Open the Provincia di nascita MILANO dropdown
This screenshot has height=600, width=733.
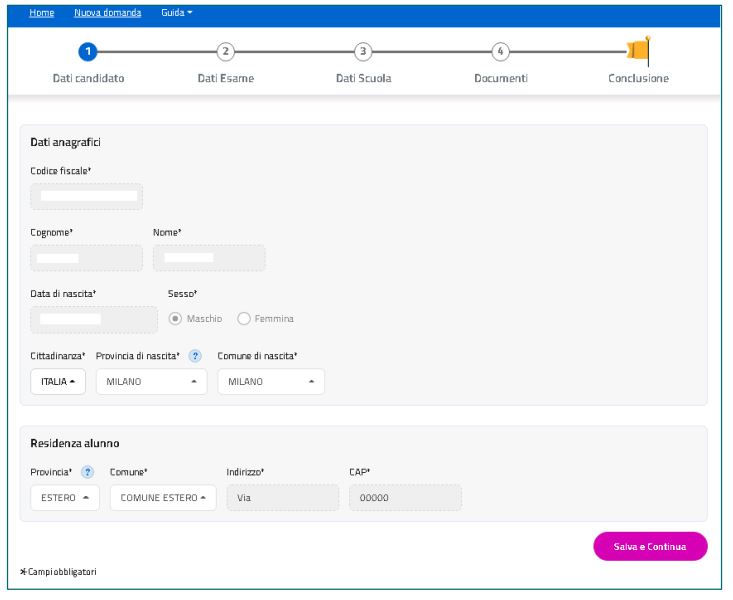pyautogui.click(x=151, y=382)
